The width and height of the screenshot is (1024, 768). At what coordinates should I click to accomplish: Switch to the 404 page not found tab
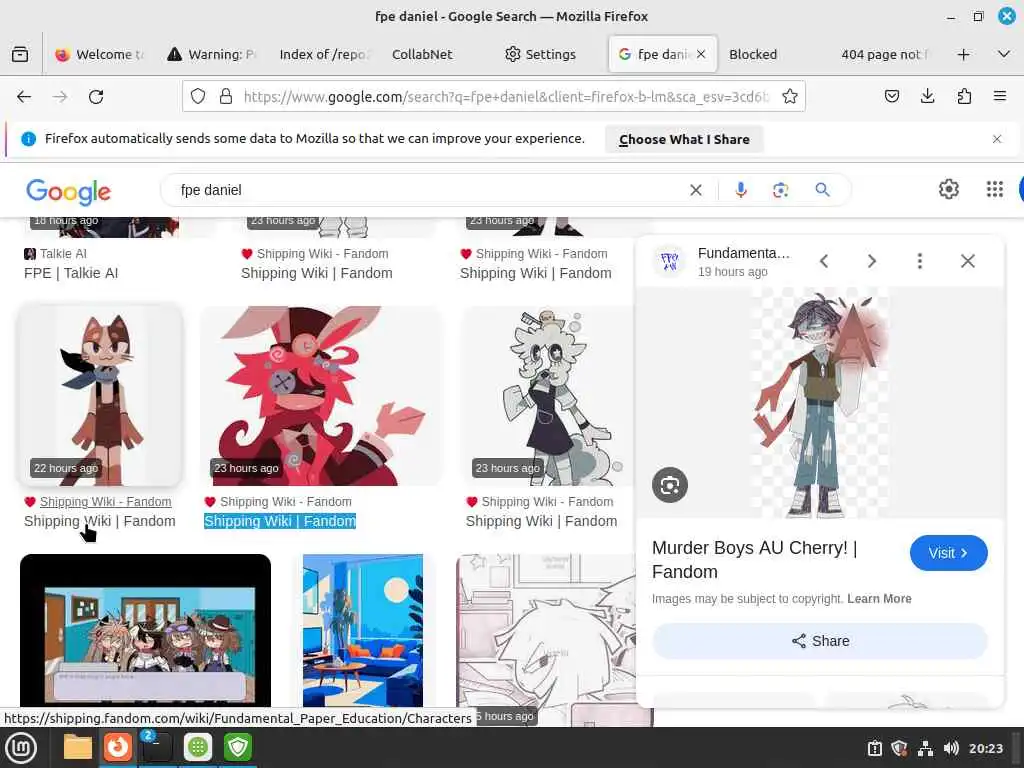tap(884, 54)
